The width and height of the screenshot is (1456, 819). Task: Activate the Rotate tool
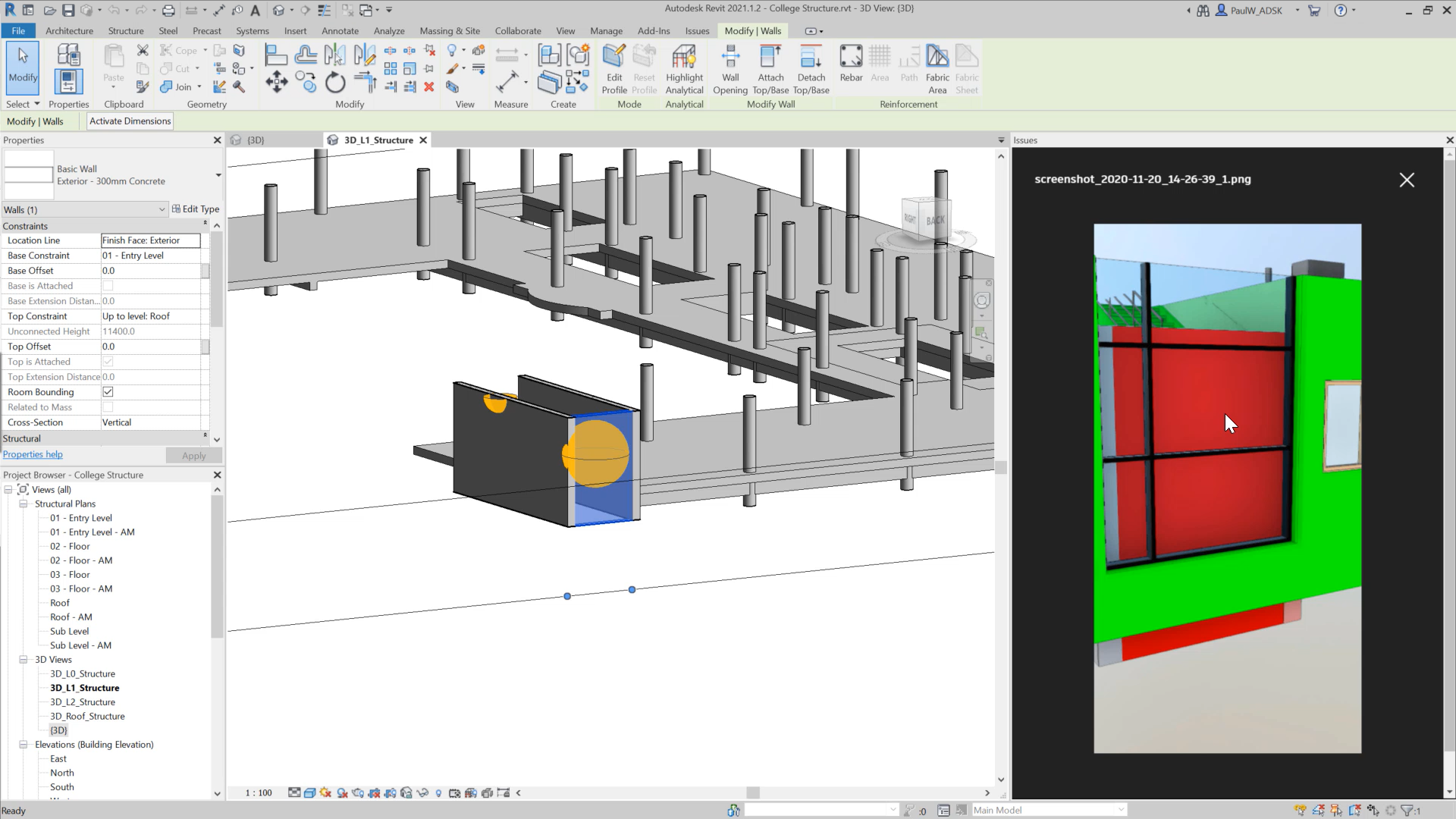point(334,83)
